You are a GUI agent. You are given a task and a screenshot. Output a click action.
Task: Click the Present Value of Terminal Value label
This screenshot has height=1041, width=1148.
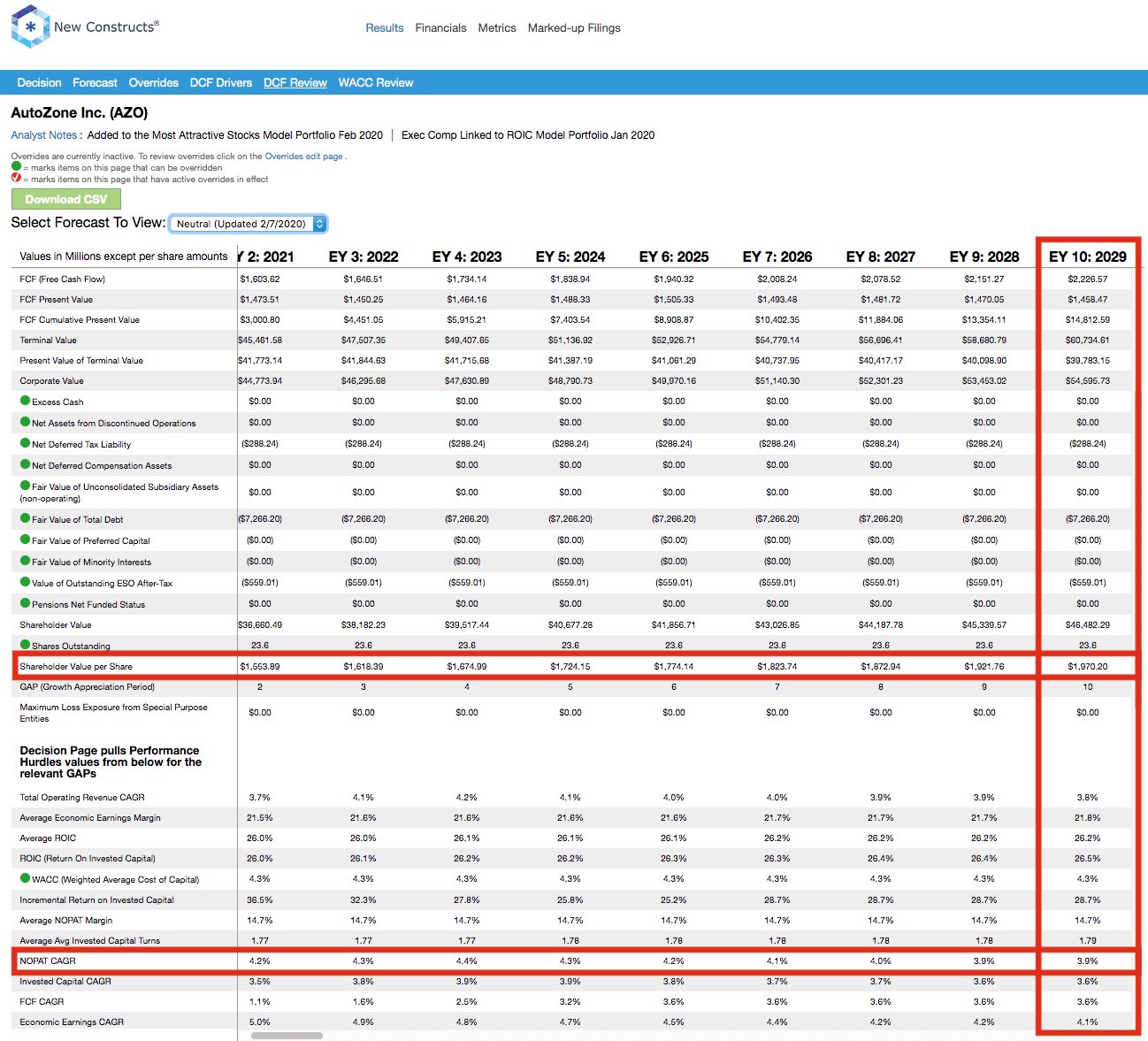pyautogui.click(x=81, y=360)
